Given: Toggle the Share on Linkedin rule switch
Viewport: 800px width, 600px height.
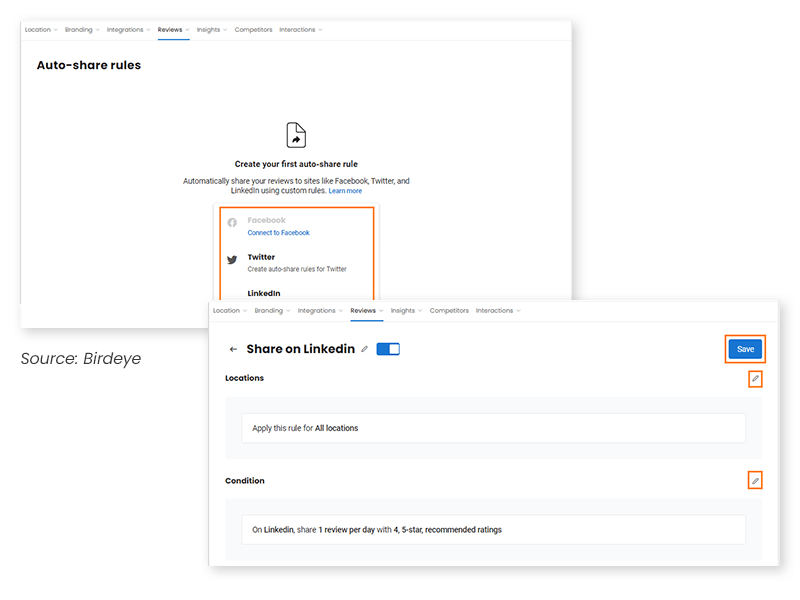Looking at the screenshot, I should coord(388,349).
